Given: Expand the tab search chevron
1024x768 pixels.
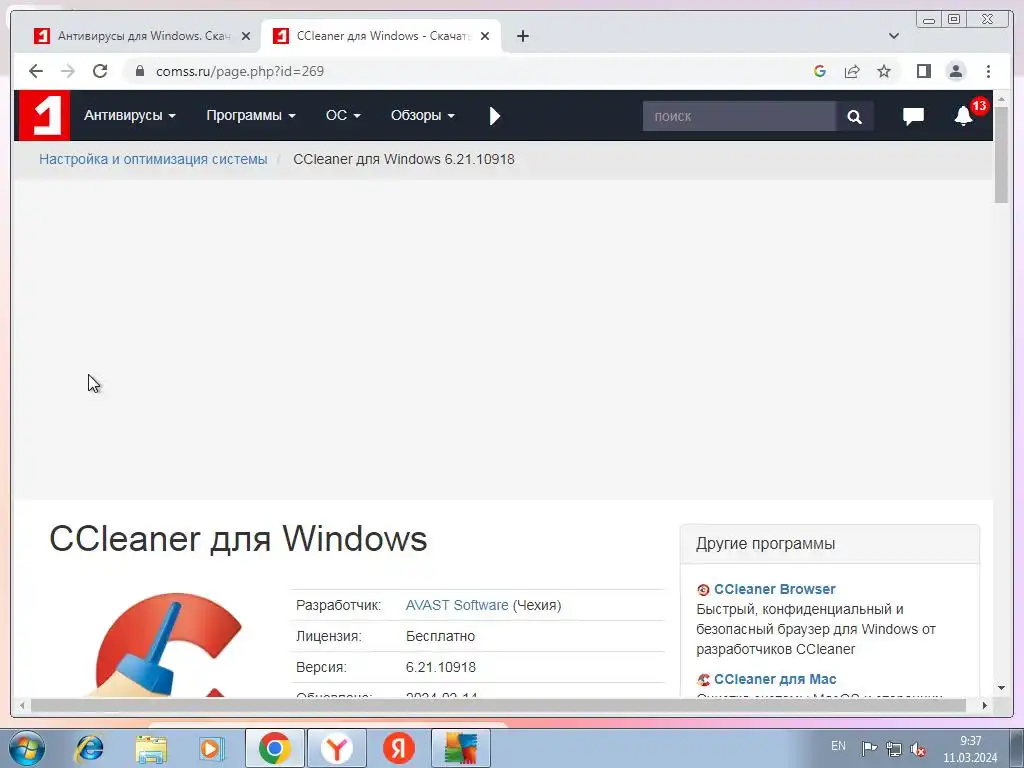Looking at the screenshot, I should point(893,36).
